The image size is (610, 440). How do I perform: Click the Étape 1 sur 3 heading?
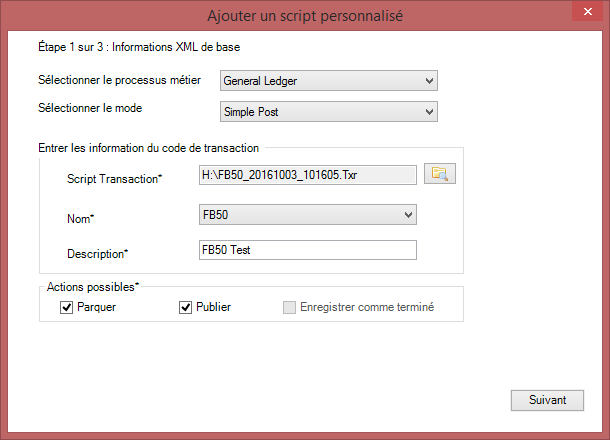(139, 47)
